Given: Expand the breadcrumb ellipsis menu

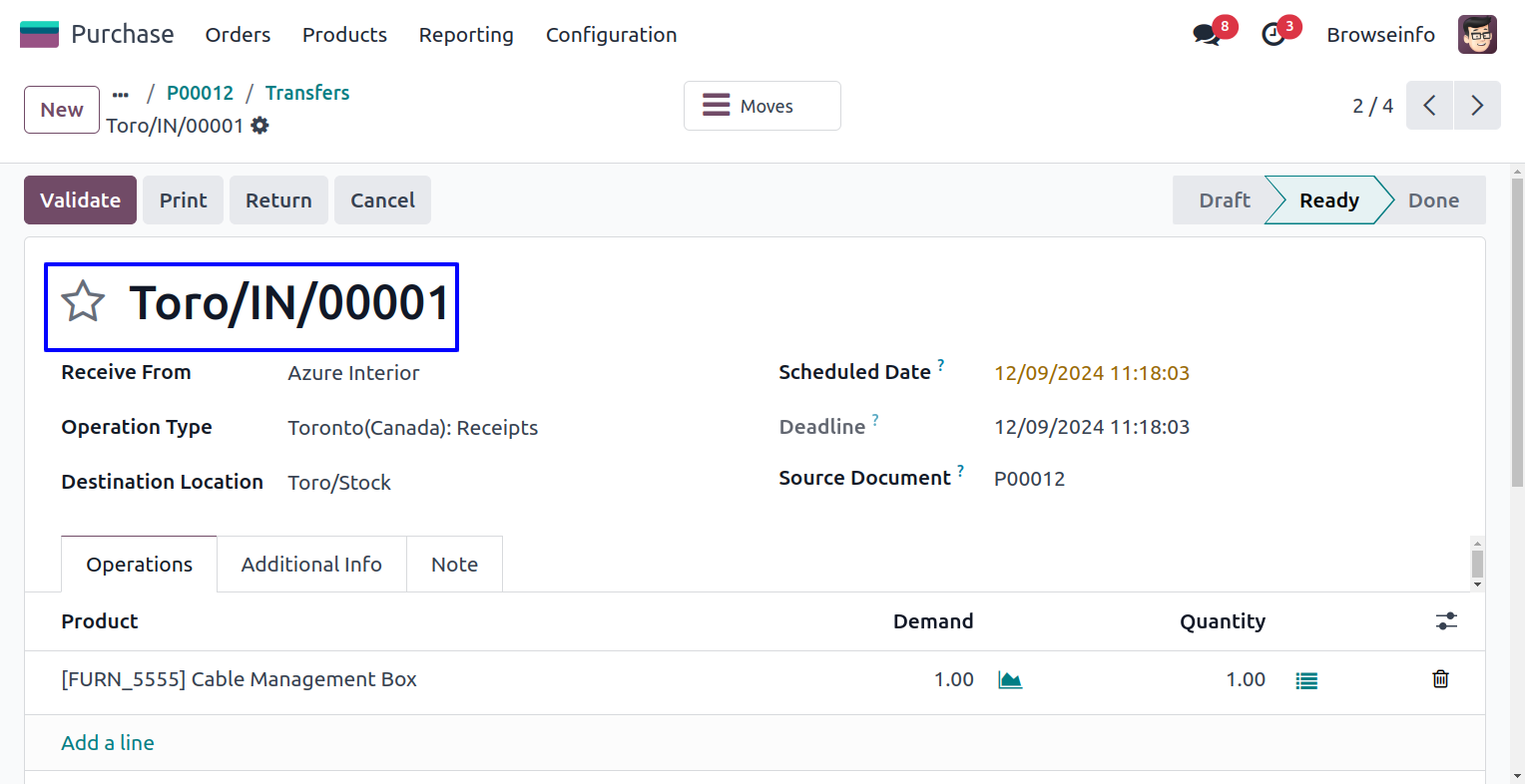Looking at the screenshot, I should pyautogui.click(x=121, y=95).
